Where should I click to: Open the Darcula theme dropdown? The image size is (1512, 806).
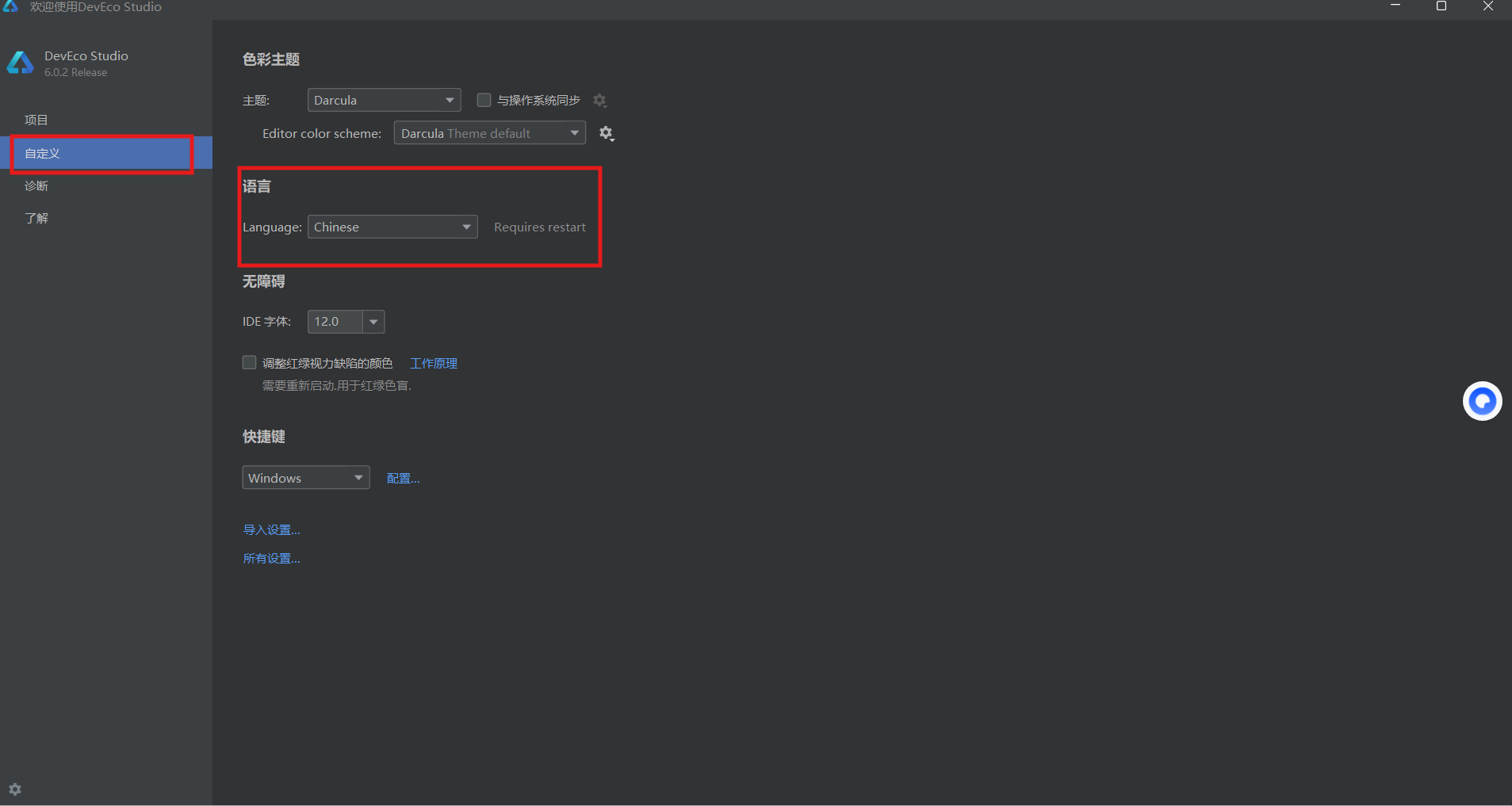pyautogui.click(x=385, y=100)
